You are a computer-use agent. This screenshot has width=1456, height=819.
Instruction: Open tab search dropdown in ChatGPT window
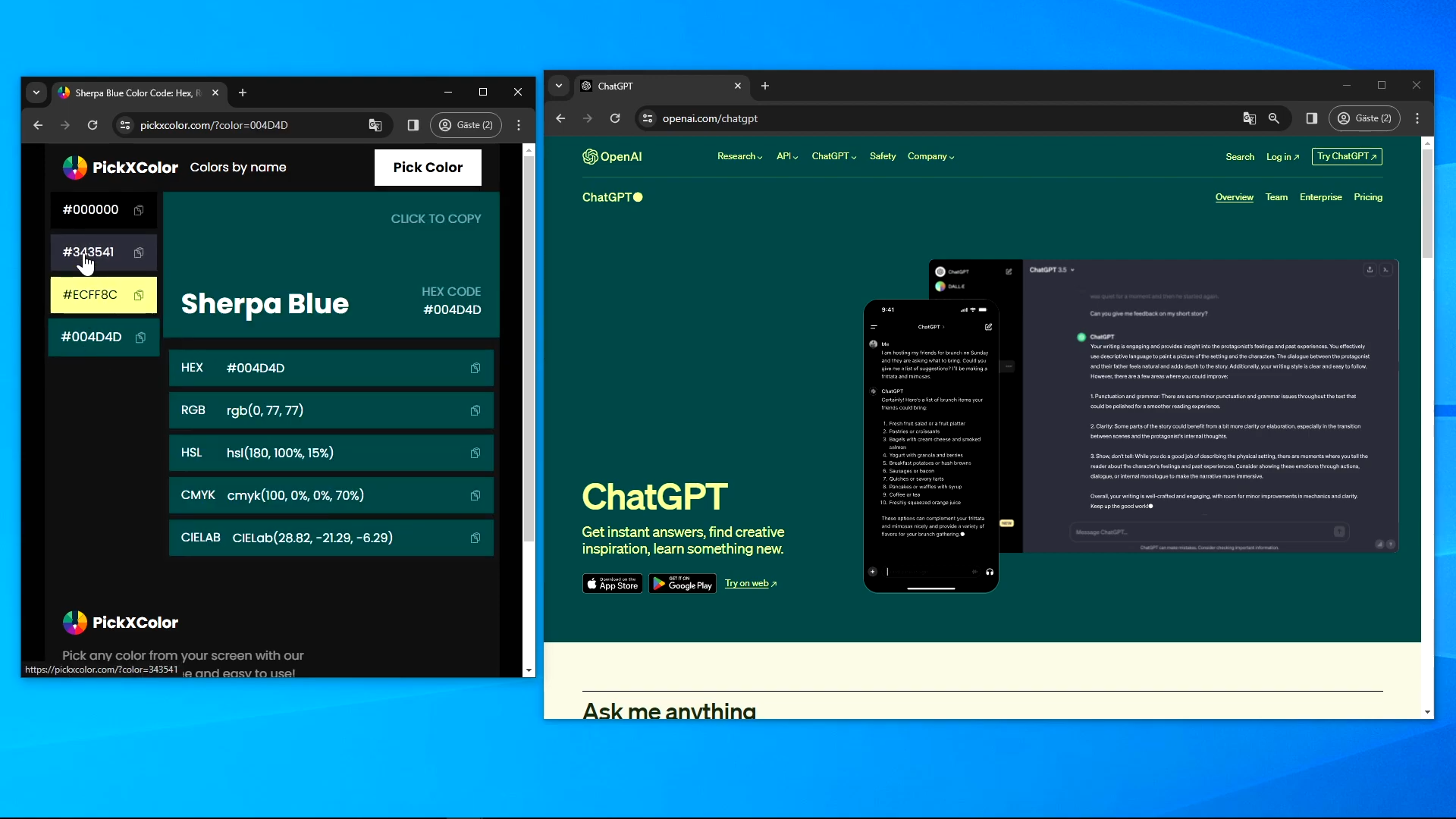(x=559, y=86)
